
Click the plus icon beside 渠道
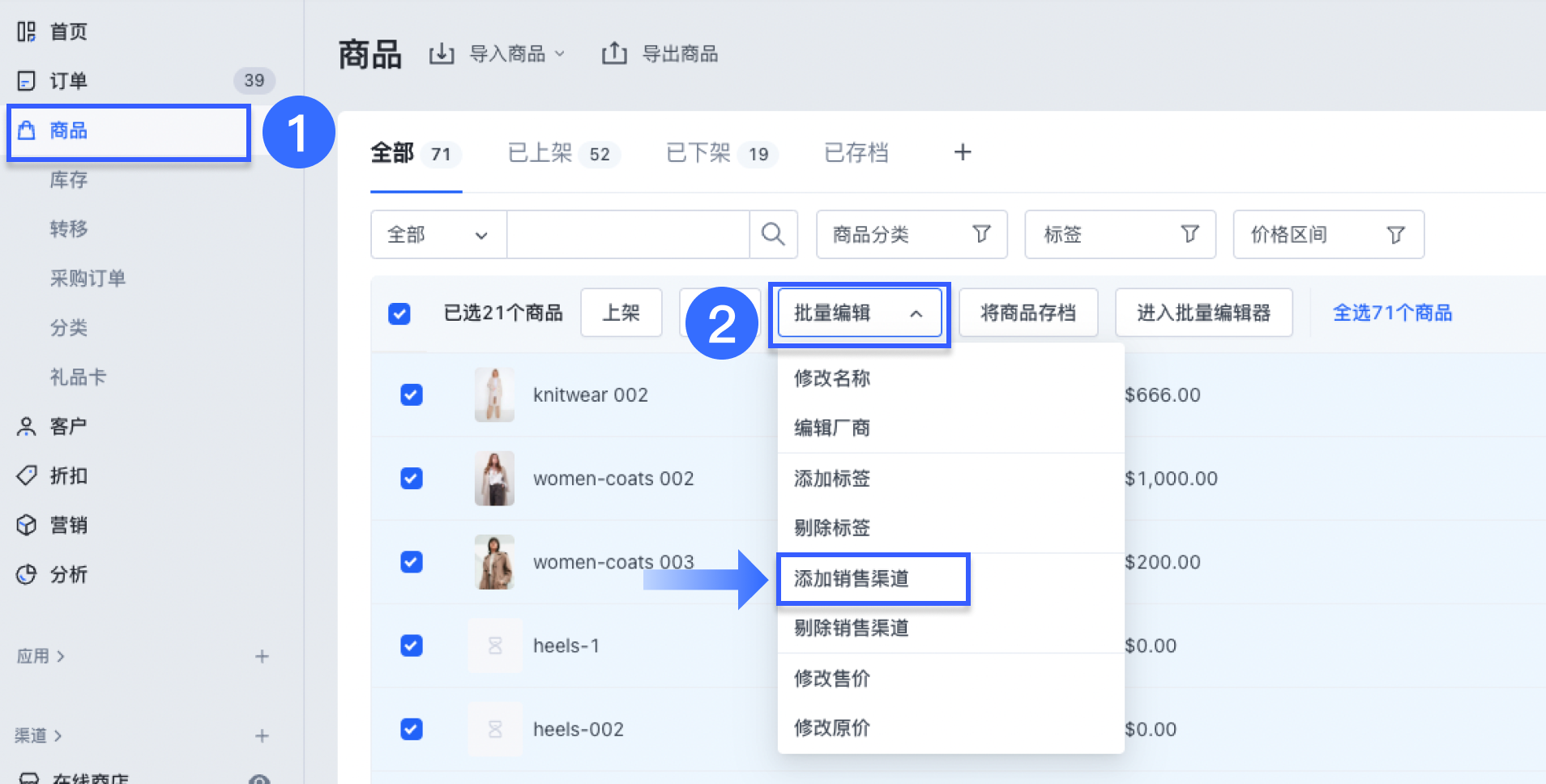[262, 735]
